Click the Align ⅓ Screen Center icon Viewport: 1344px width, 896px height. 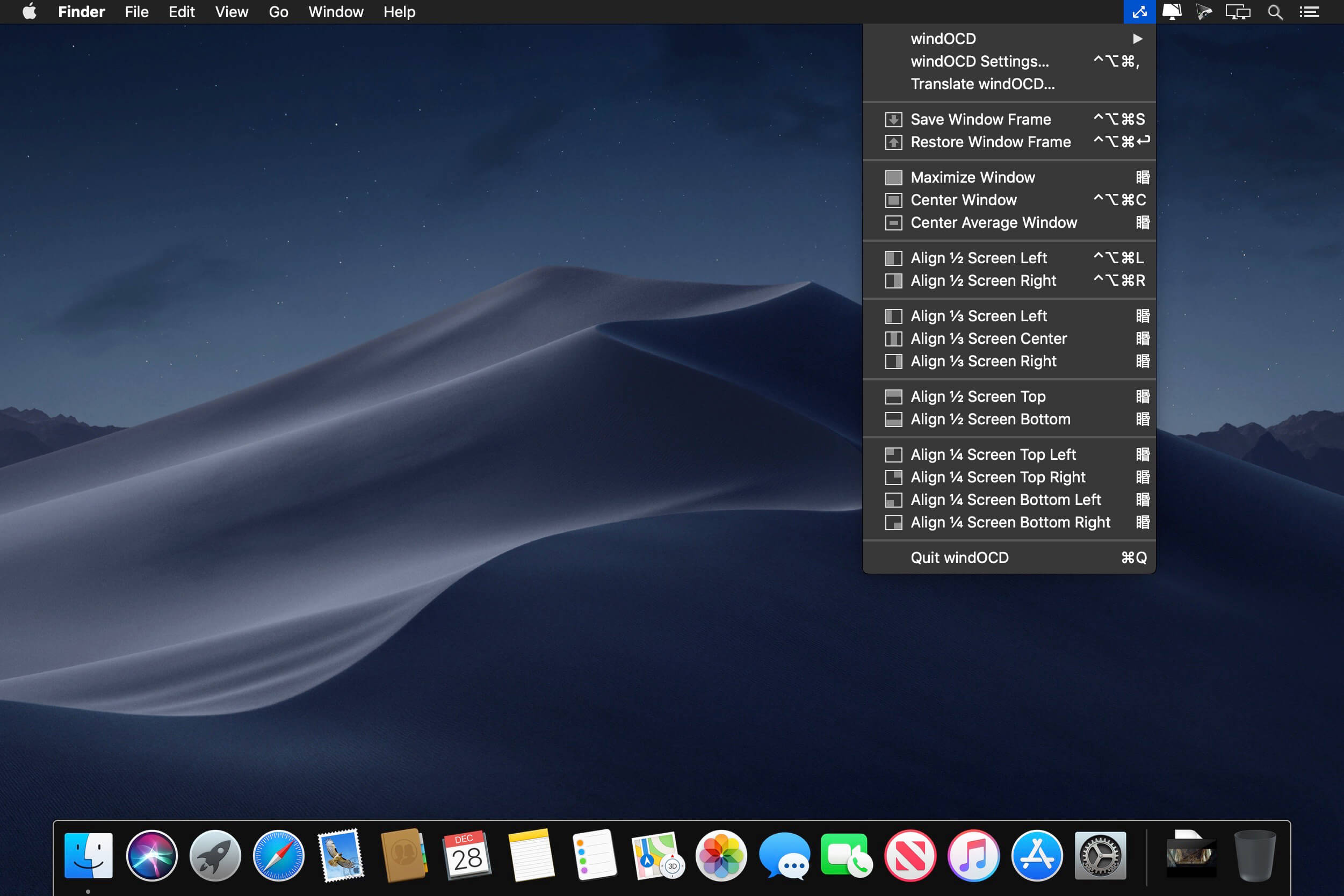coord(893,339)
